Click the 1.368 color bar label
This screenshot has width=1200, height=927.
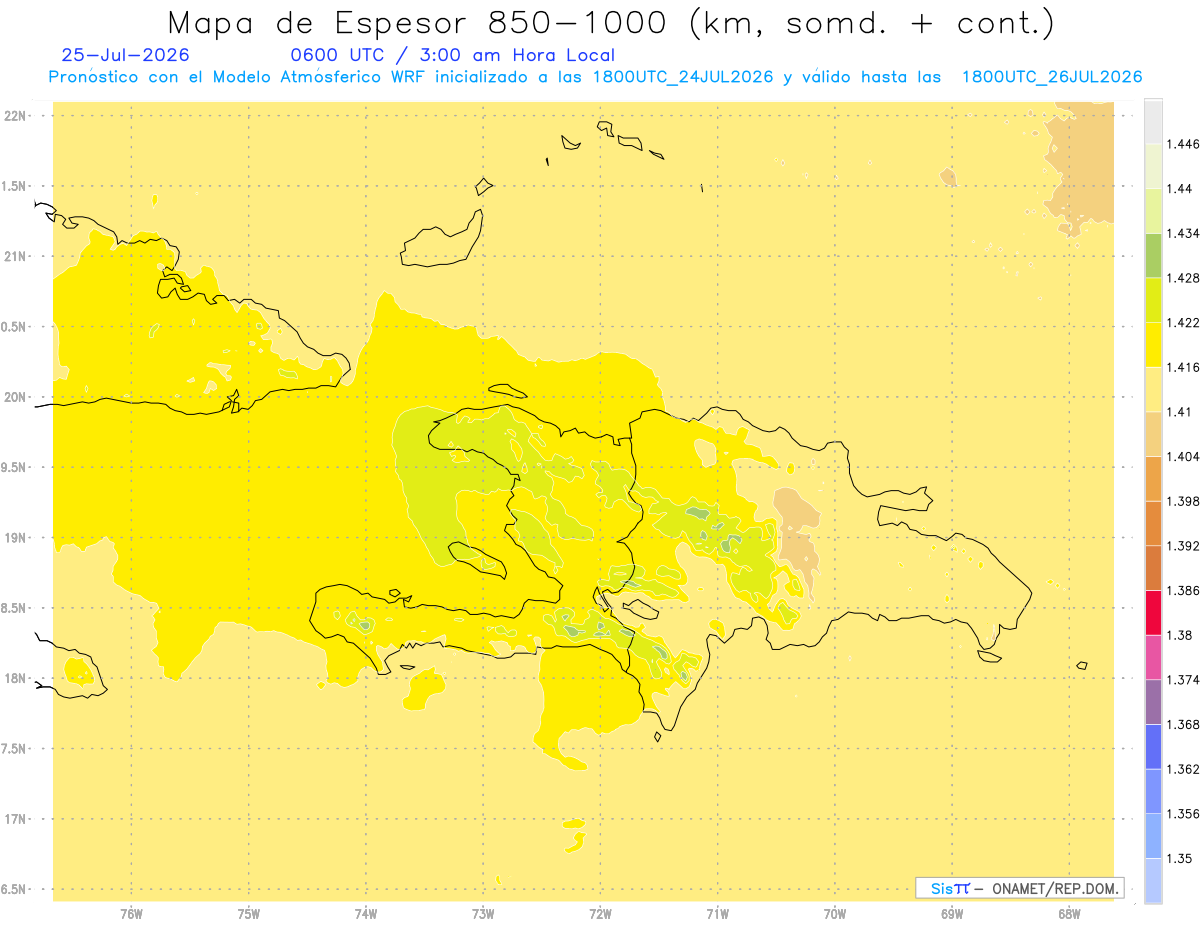tap(1183, 724)
